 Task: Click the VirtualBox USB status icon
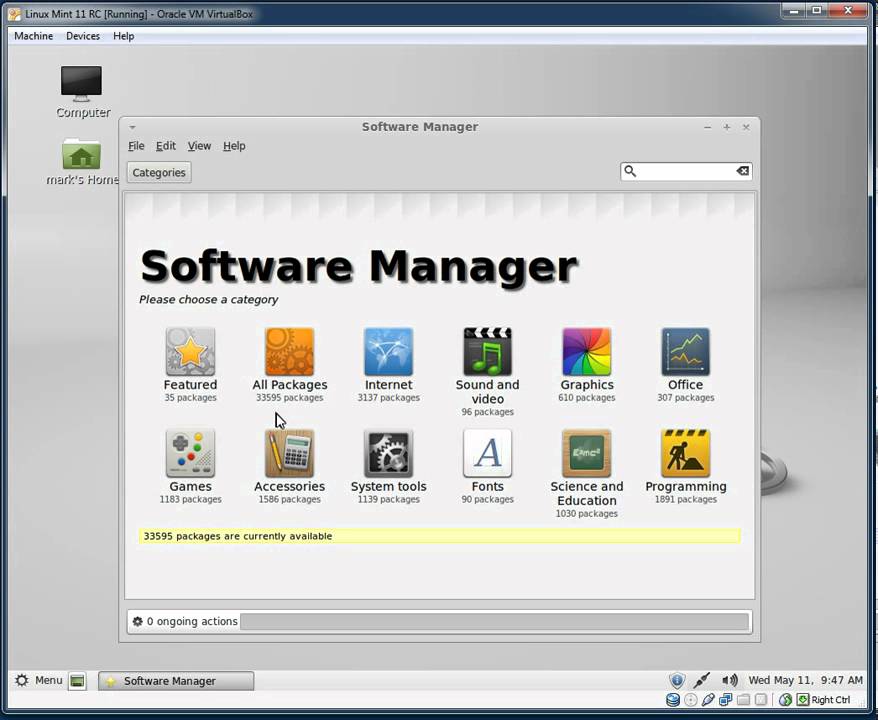(x=708, y=700)
